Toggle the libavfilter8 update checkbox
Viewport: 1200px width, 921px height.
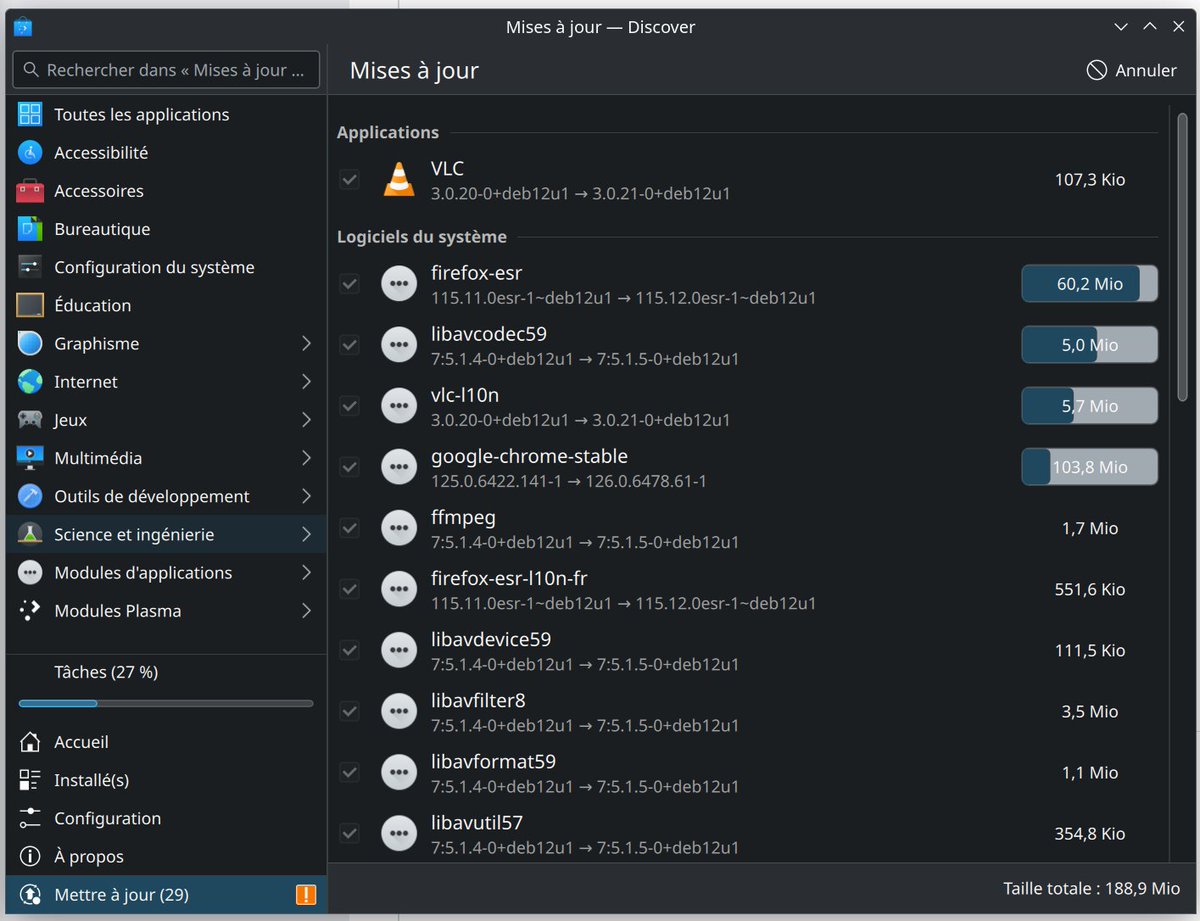[x=349, y=711]
